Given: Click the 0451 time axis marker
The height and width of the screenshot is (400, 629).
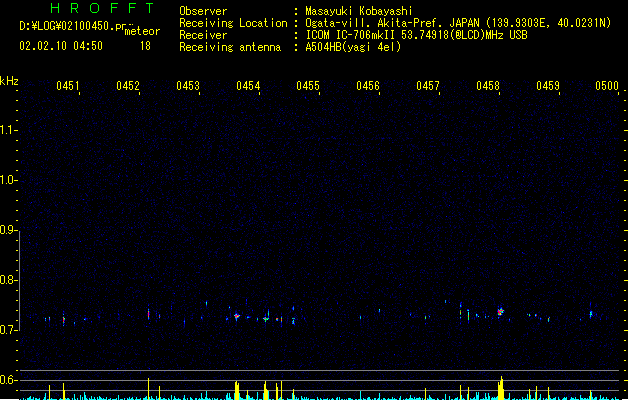Looking at the screenshot, I should 68,86.
